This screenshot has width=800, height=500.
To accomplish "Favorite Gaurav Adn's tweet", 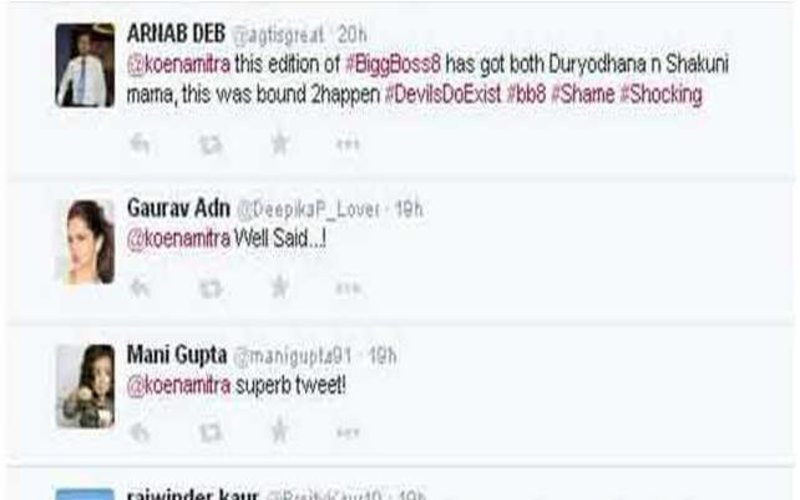I will (x=280, y=287).
